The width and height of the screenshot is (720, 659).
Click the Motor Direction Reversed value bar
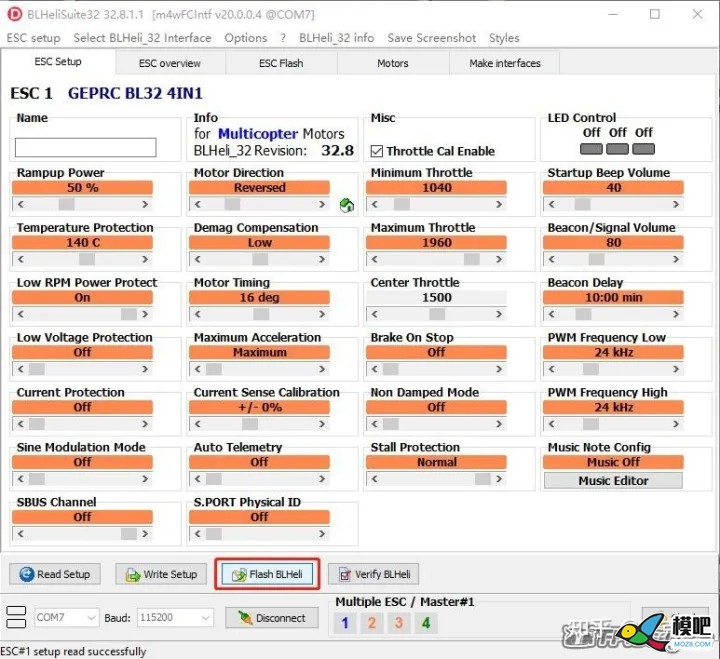coord(259,187)
